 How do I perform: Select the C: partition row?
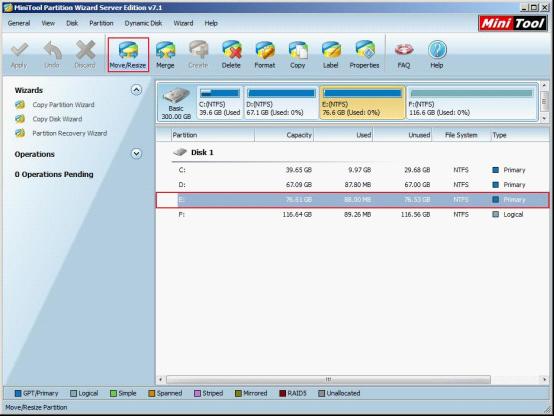click(x=353, y=170)
